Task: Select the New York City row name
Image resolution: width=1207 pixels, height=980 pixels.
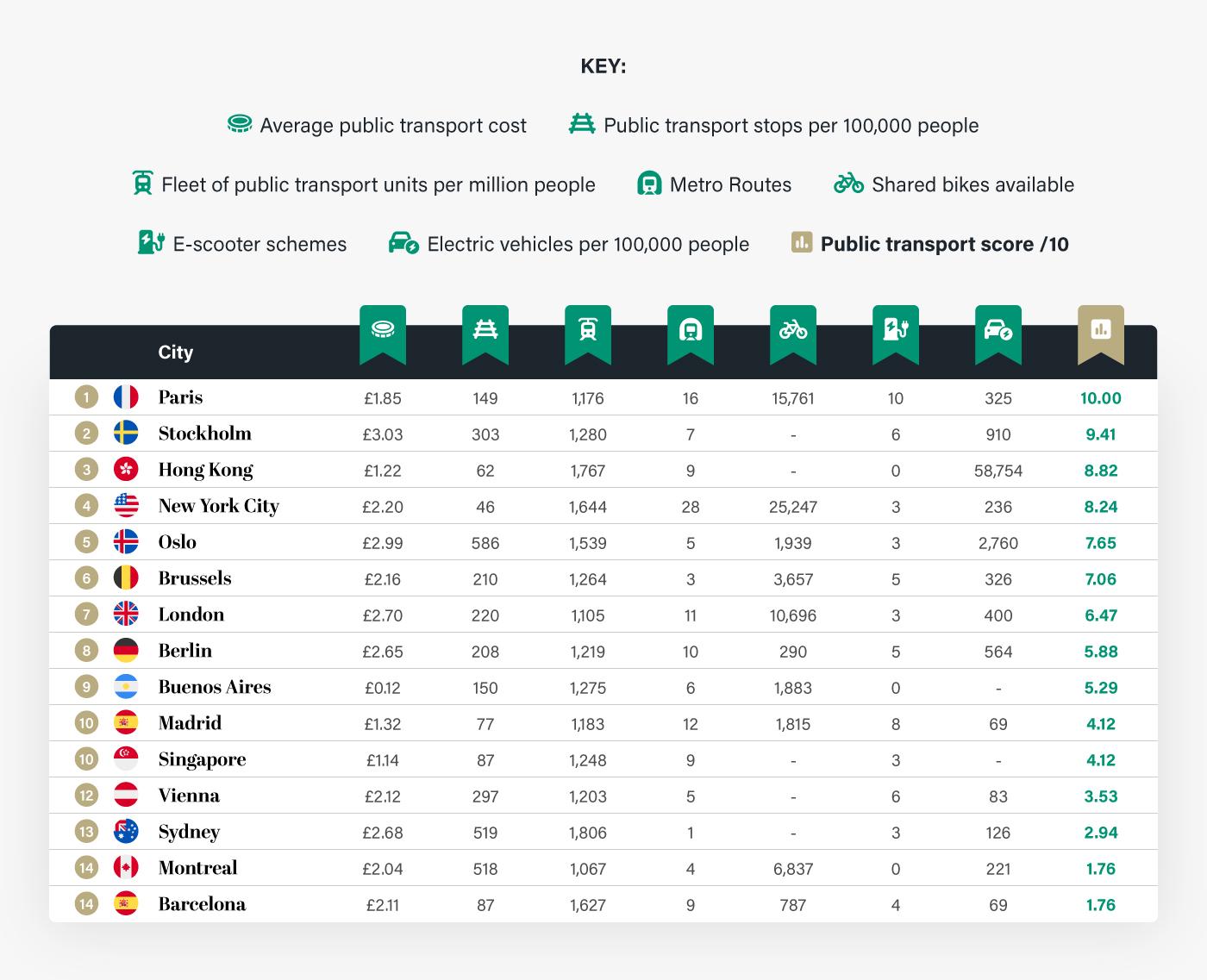Action: pyautogui.click(x=219, y=506)
